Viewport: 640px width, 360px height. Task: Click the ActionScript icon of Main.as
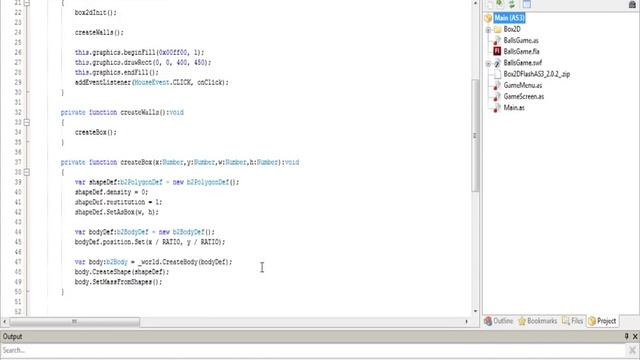coord(497,108)
